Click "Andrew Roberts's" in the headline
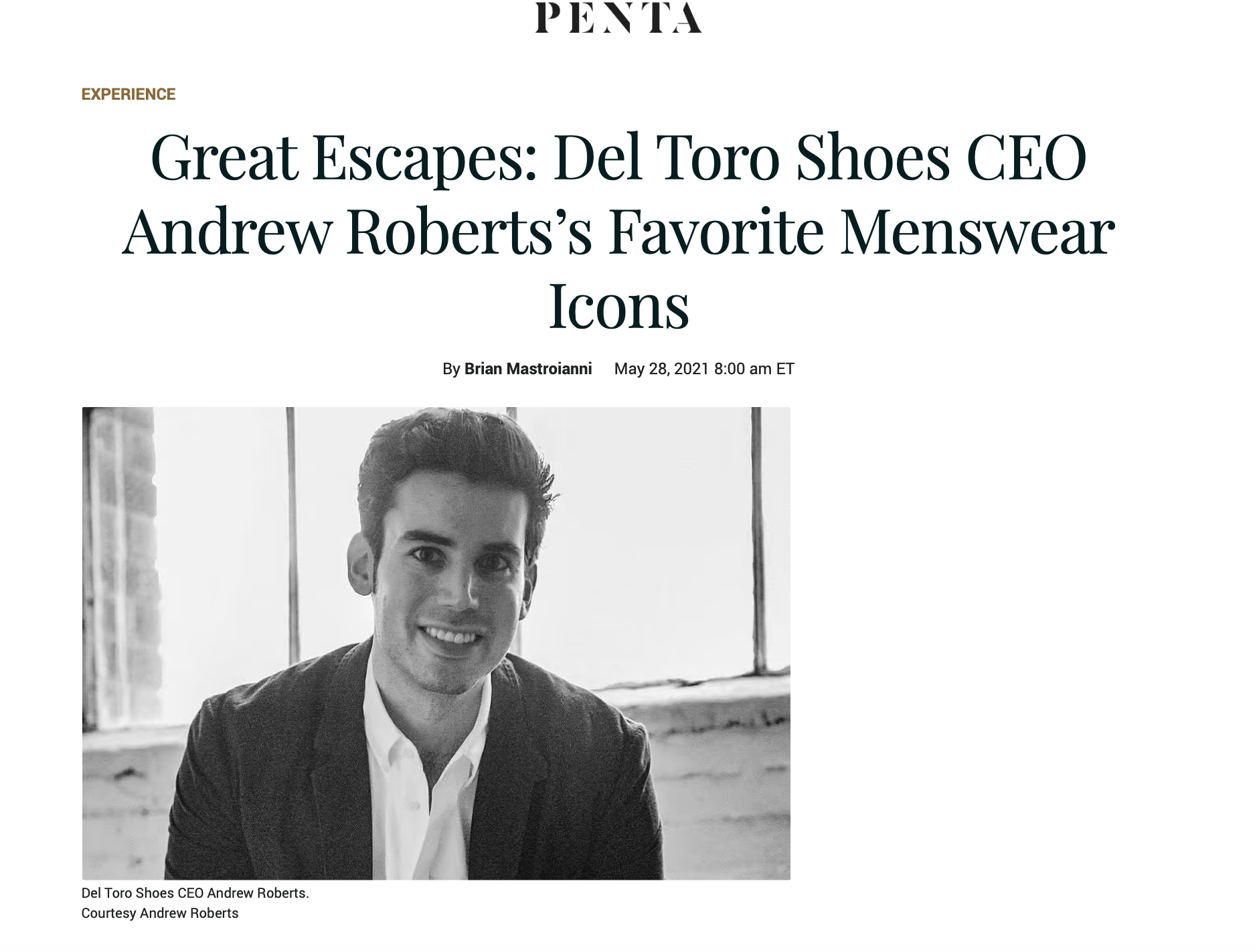The width and height of the screenshot is (1257, 952). [357, 232]
